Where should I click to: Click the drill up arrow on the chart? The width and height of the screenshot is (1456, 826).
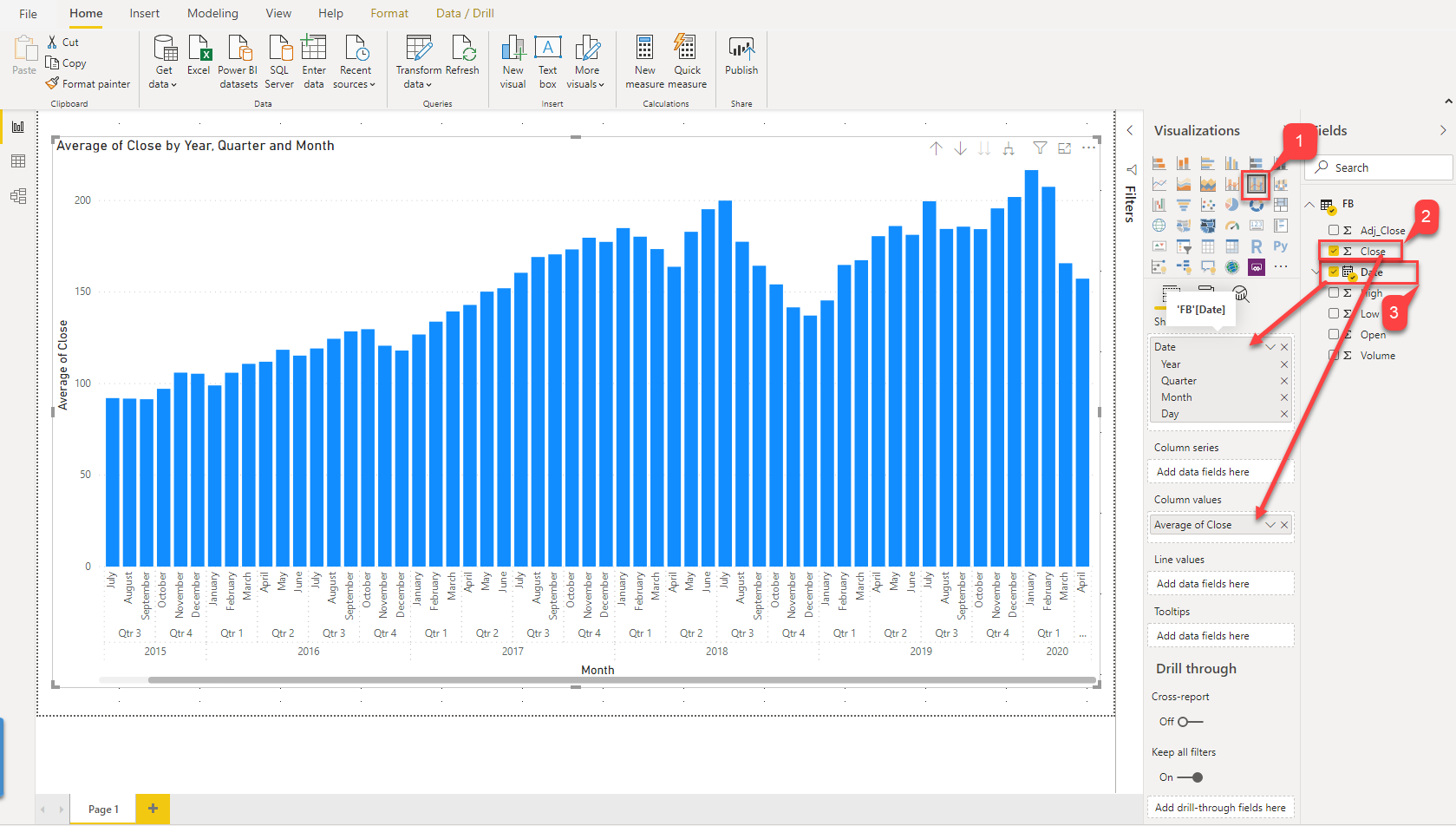click(937, 148)
